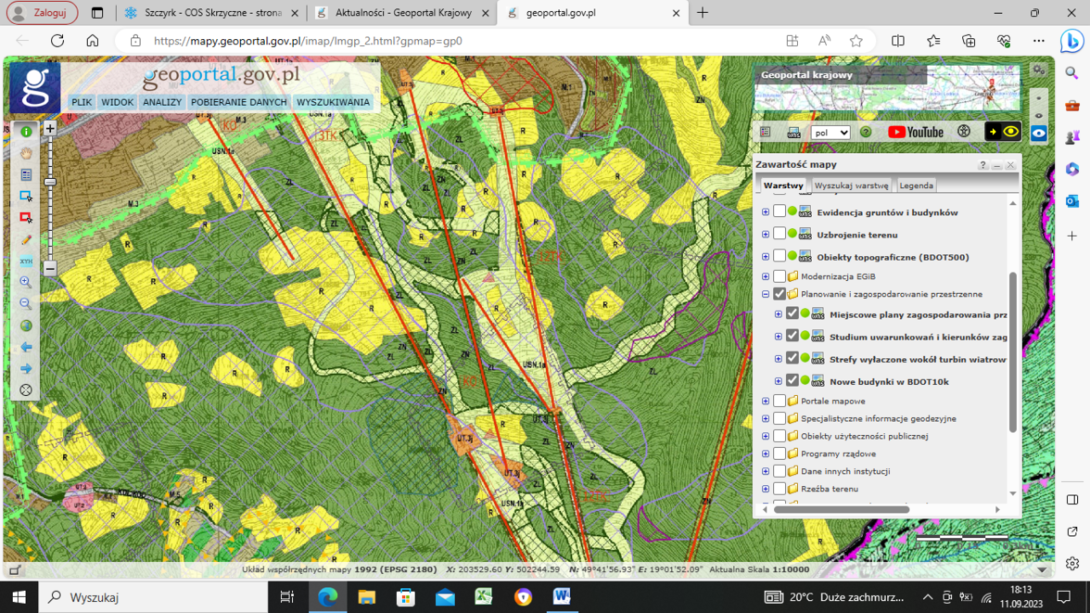1090x613 pixels.
Task: Switch to Wyszukaj warstwę tab
Action: tap(851, 186)
